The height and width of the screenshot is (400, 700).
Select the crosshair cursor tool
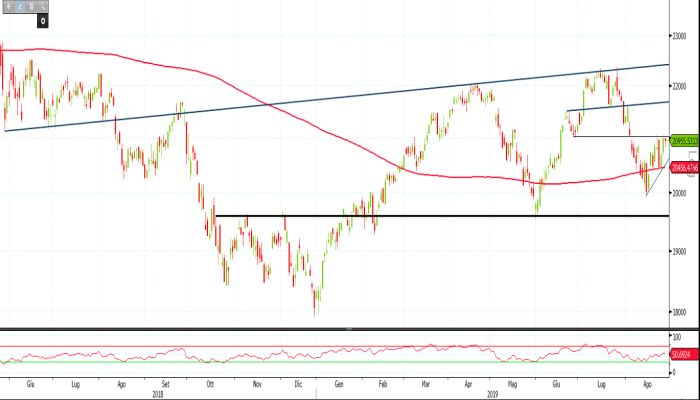(8, 6)
